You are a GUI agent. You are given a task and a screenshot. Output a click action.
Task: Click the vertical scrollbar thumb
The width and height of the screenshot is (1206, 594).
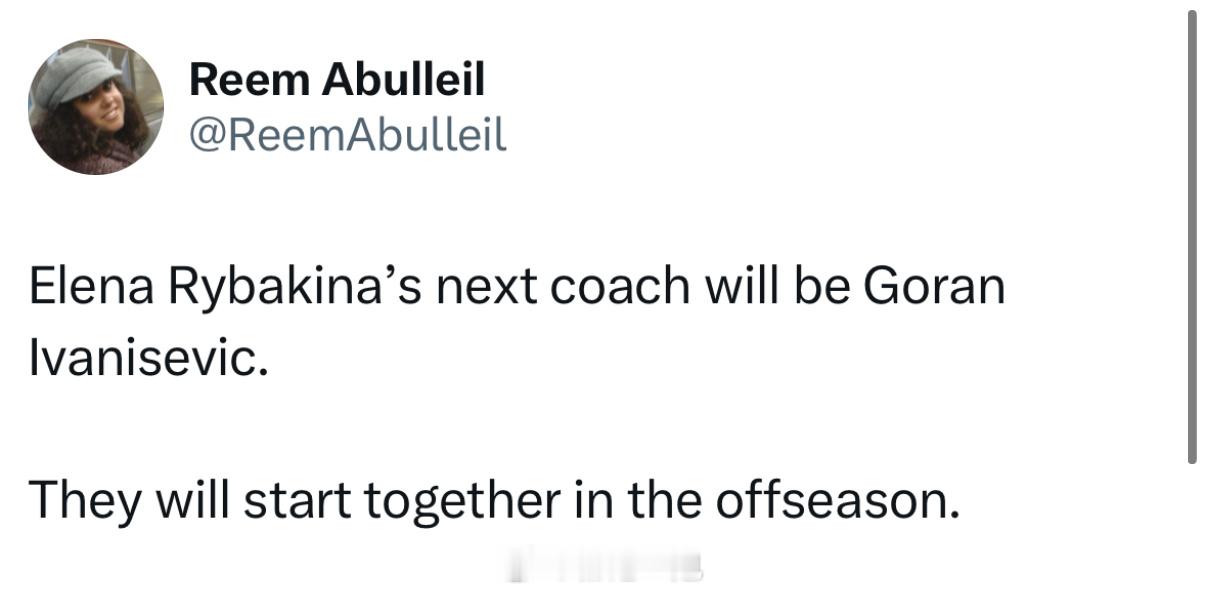click(1191, 237)
